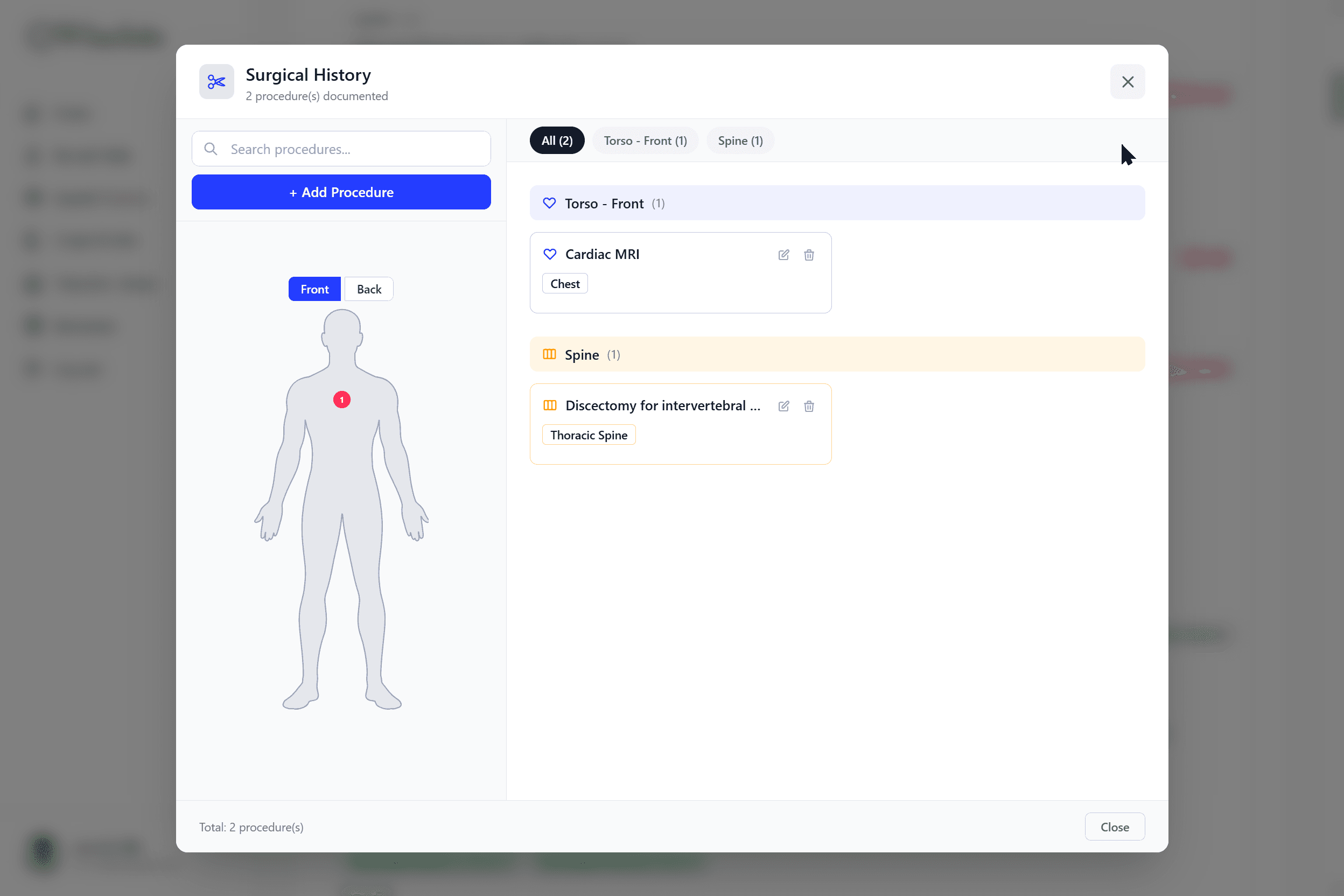Switch the body view to Back
Image resolution: width=1344 pixels, height=896 pixels.
coord(368,289)
